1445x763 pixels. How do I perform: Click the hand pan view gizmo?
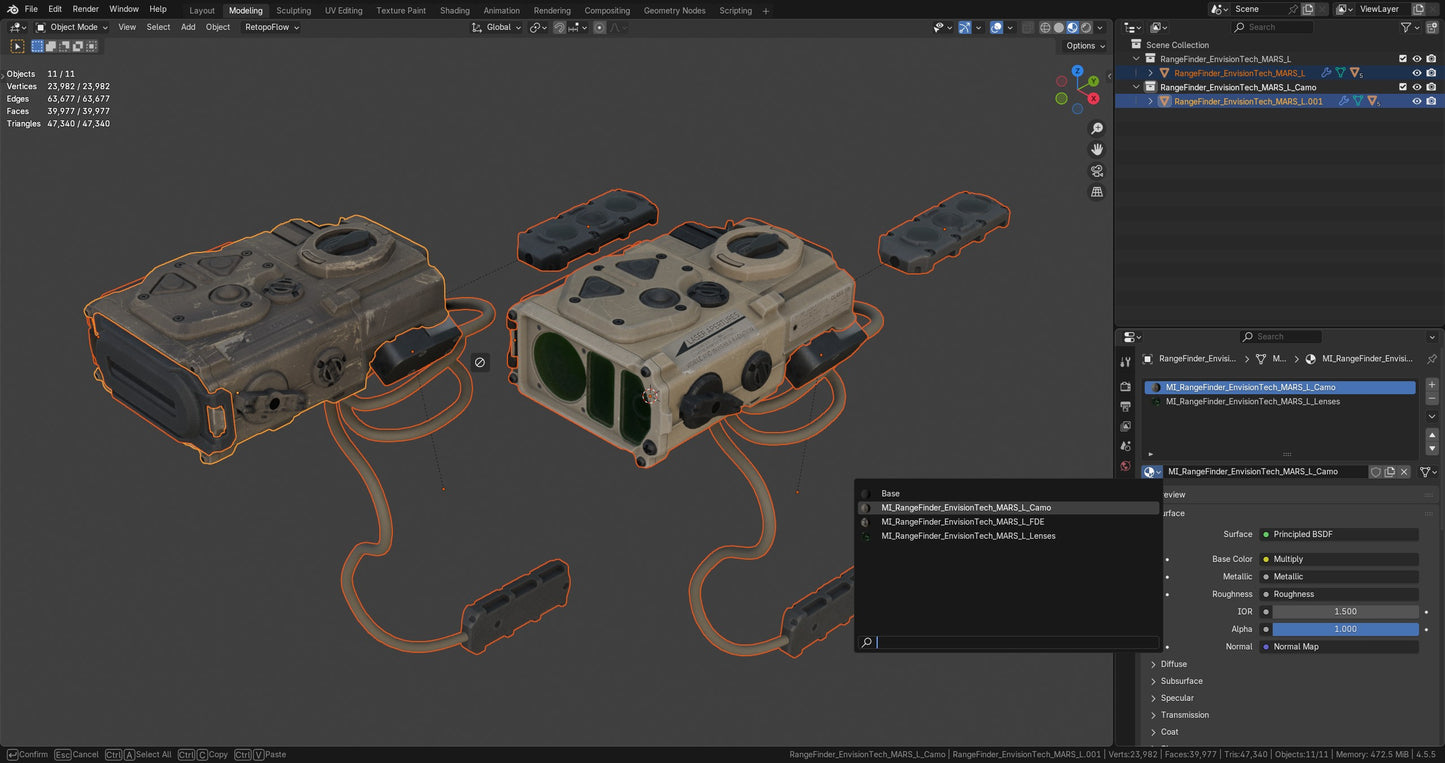1097,150
